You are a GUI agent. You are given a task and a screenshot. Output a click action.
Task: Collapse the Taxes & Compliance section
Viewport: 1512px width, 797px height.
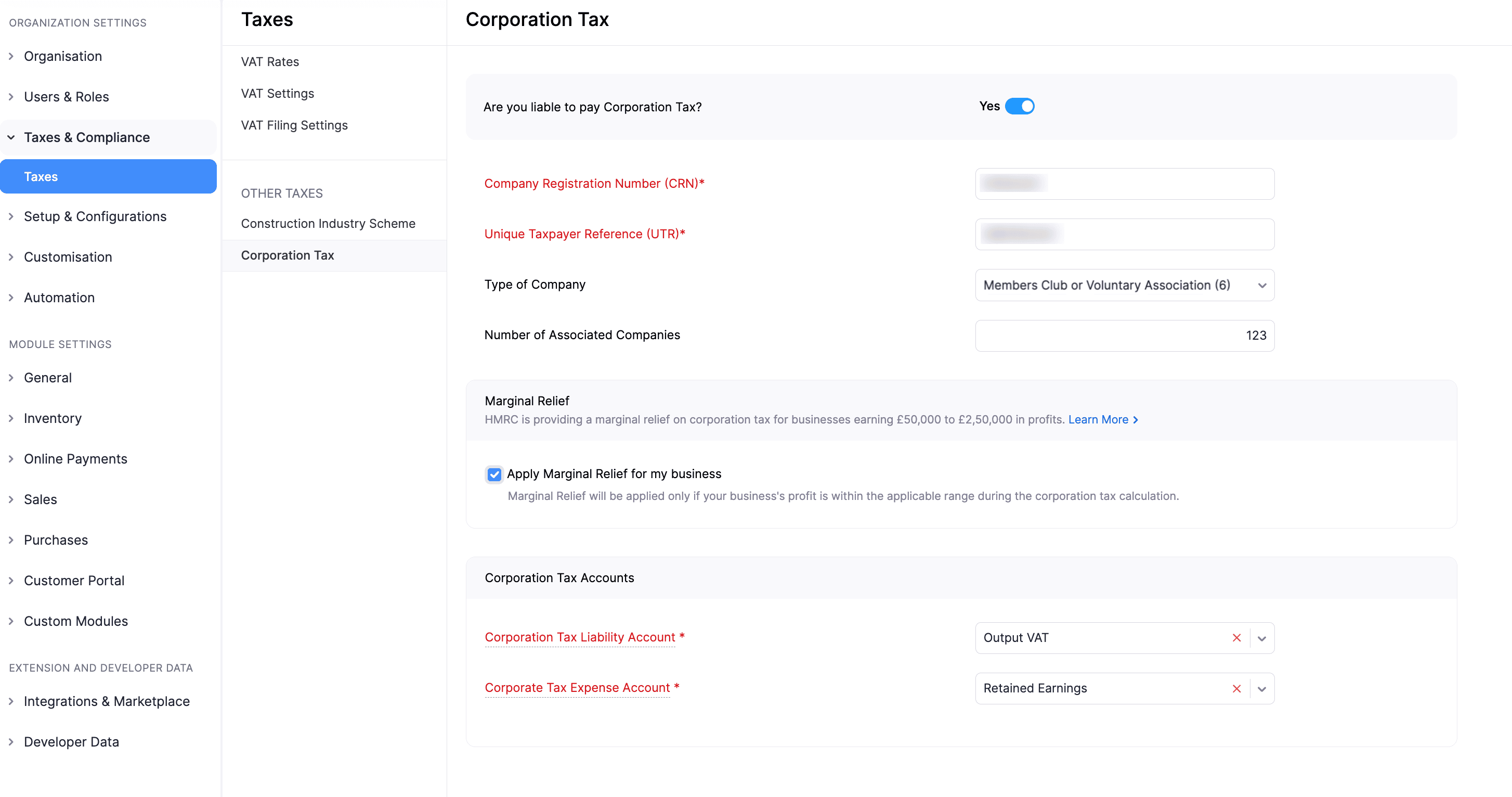(87, 137)
